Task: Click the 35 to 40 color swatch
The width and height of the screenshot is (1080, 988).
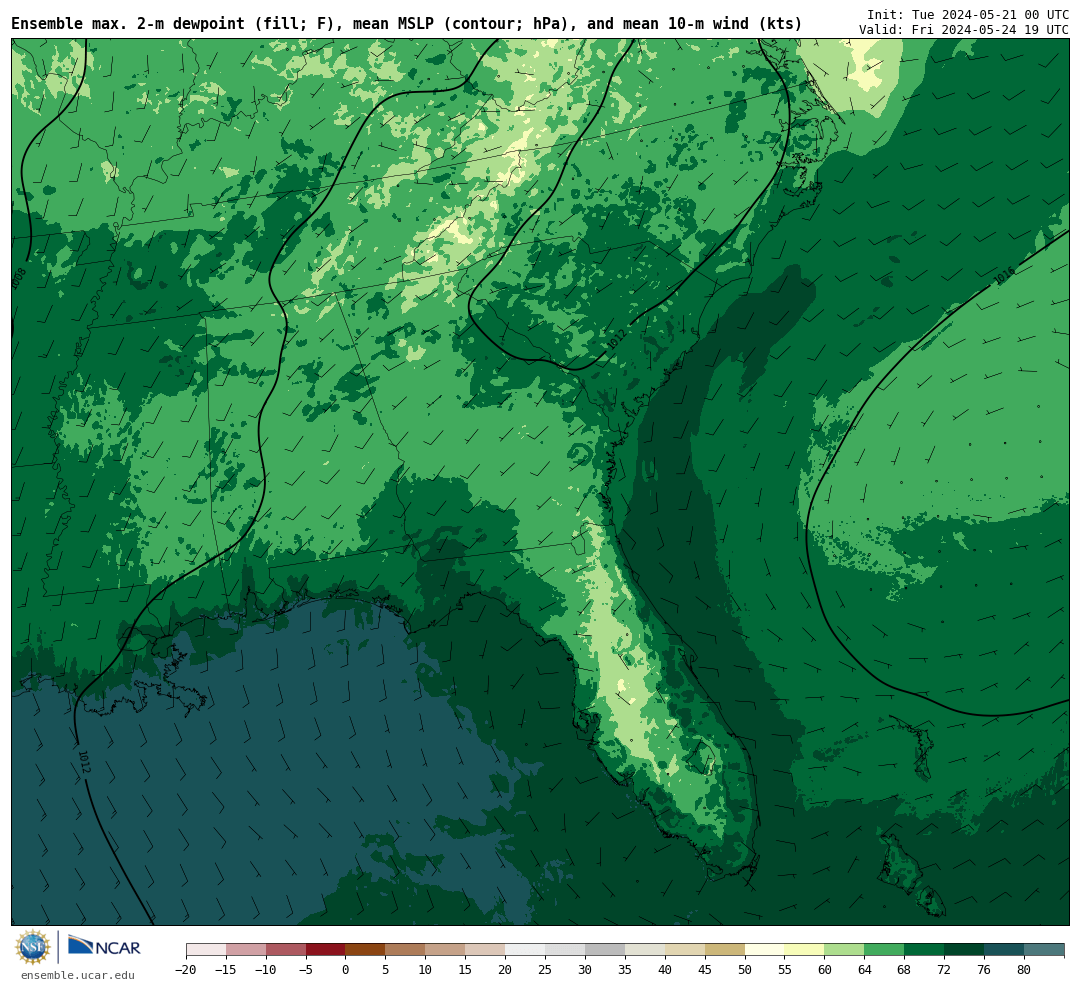Action: 645,949
